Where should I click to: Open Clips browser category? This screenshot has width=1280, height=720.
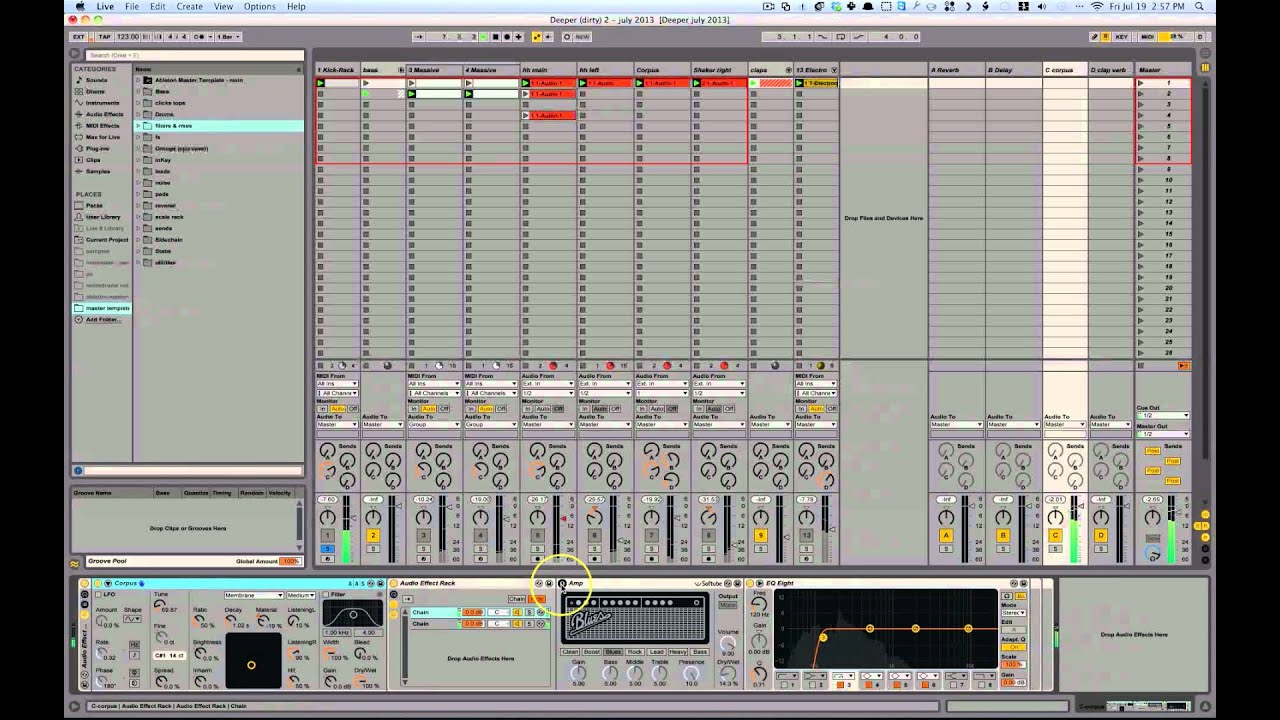click(93, 160)
